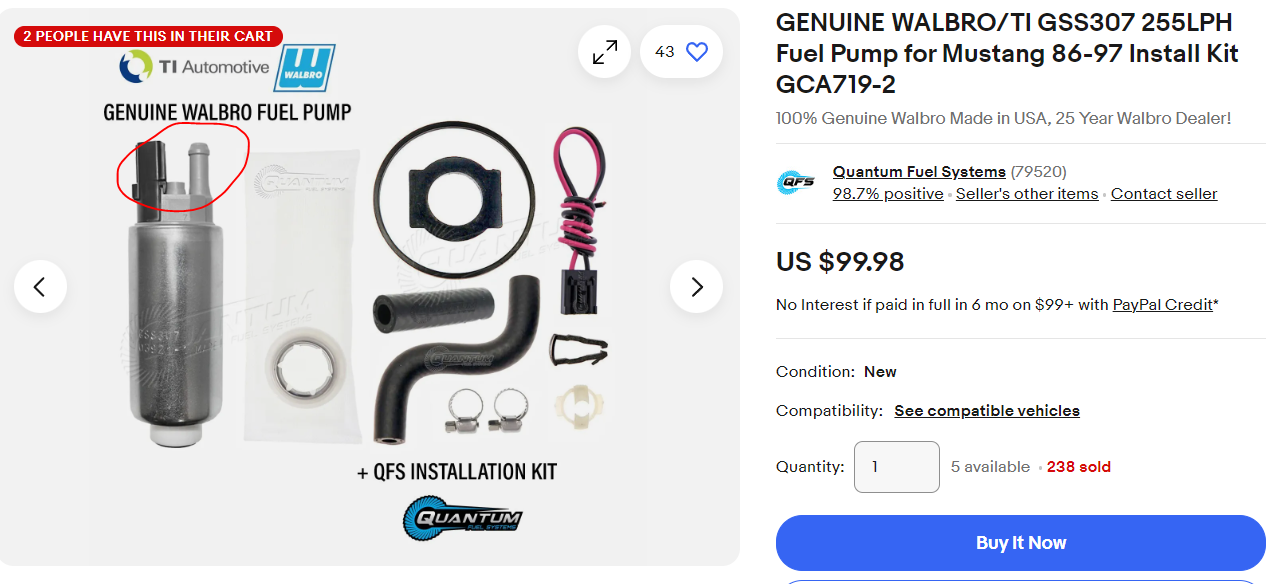View the 98.7% positive feedback

coord(888,194)
